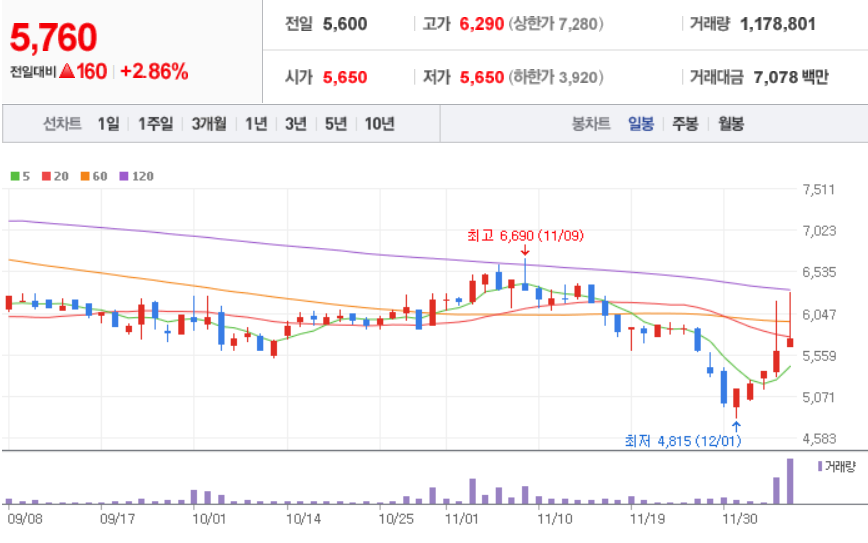Click the 11/30 date axis label
Viewport: 868px width, 543px height.
(740, 519)
